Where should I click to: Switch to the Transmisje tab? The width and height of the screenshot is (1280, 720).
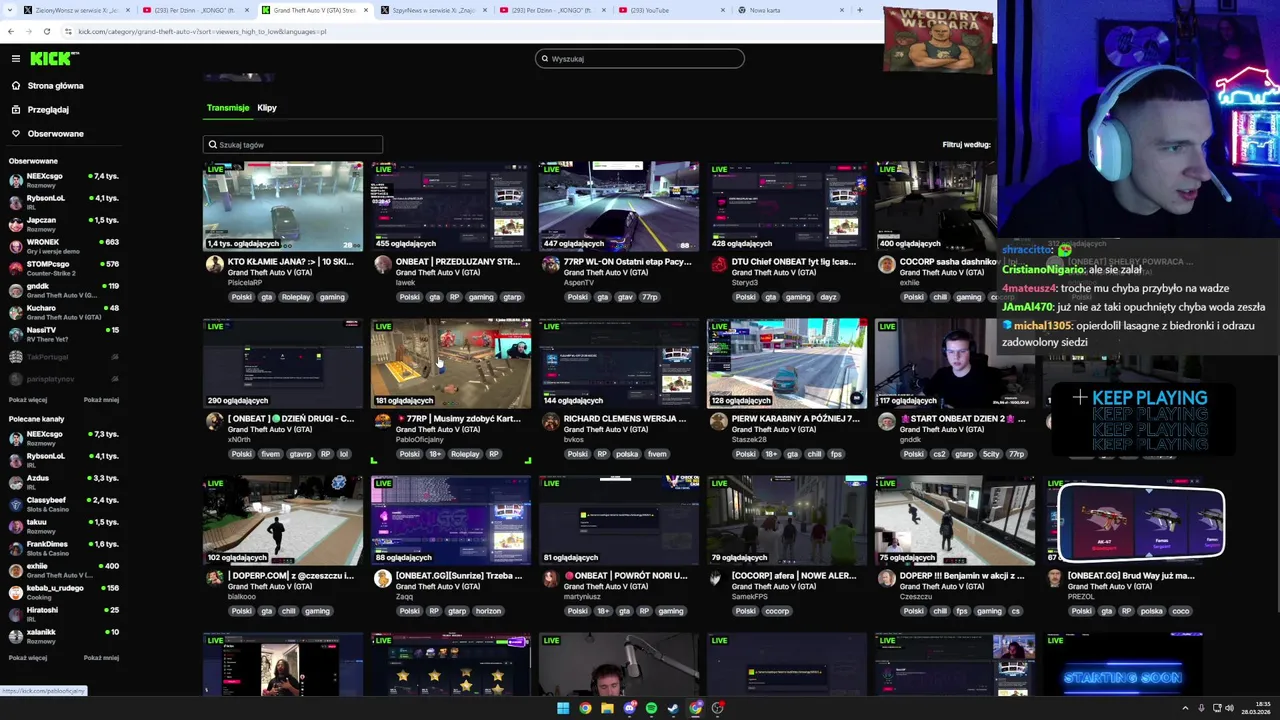[x=228, y=108]
